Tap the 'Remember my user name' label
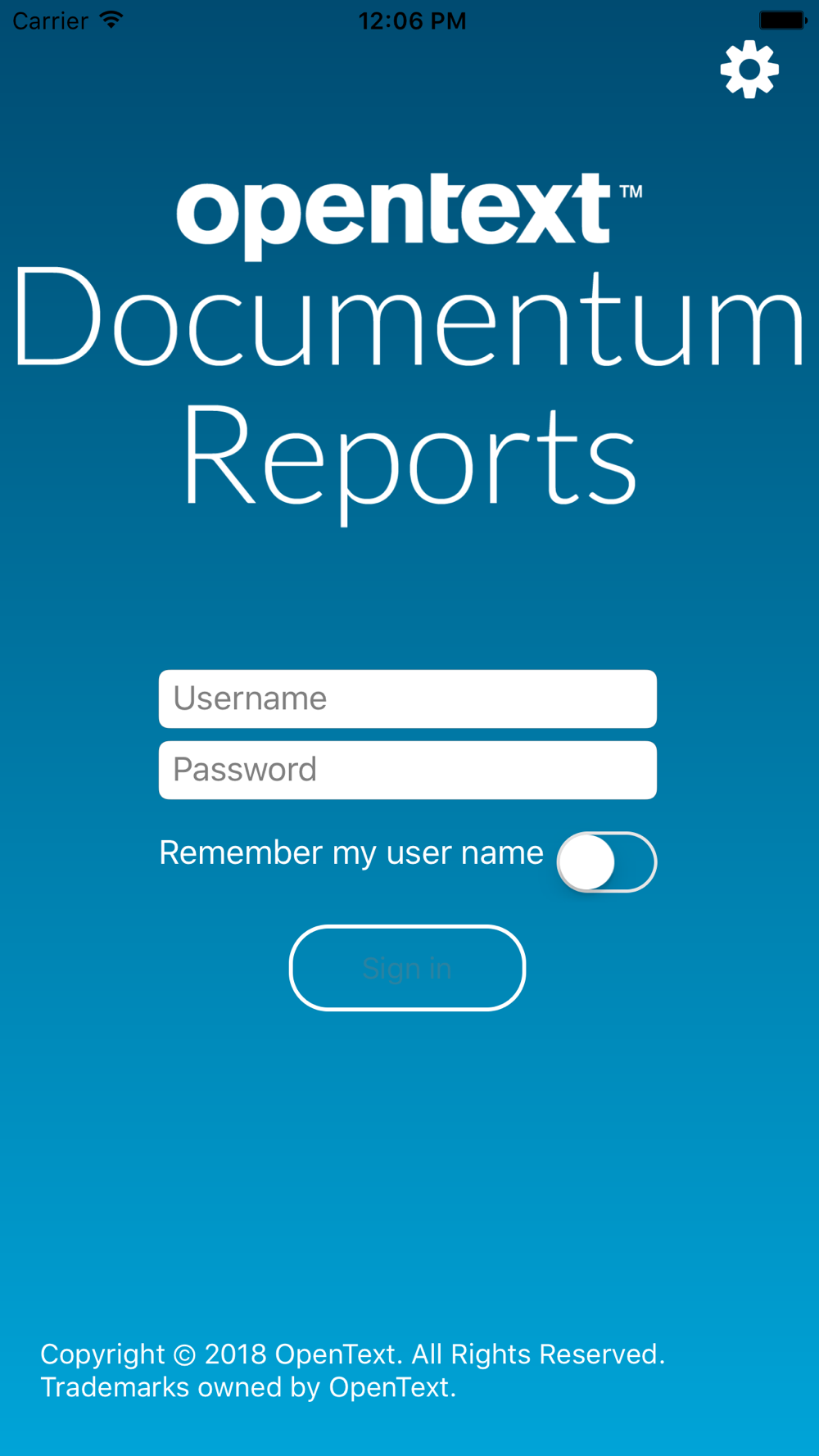819x1456 pixels. click(x=351, y=853)
